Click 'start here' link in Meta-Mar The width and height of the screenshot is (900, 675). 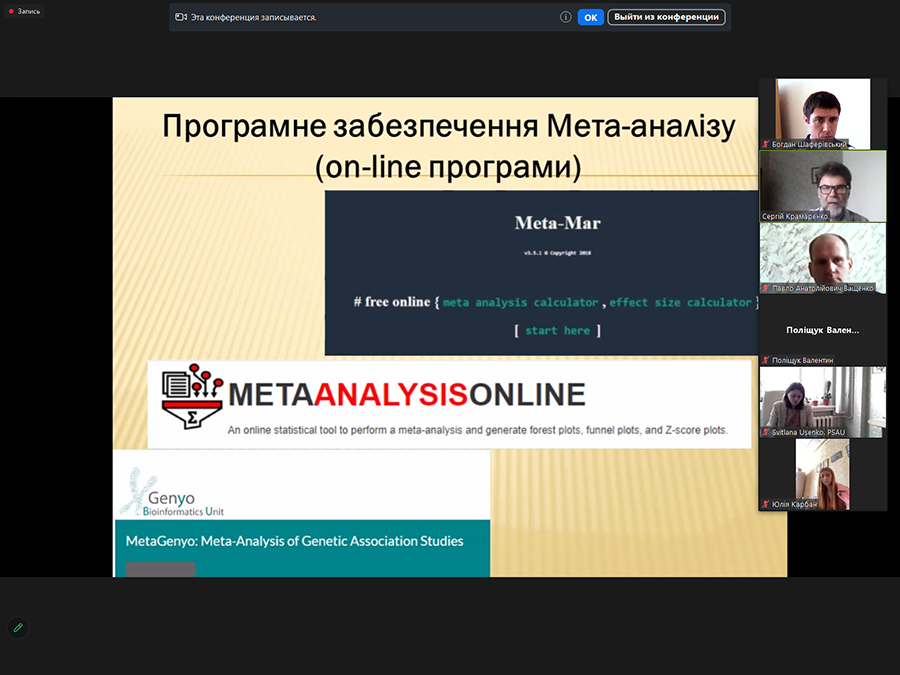click(x=557, y=331)
